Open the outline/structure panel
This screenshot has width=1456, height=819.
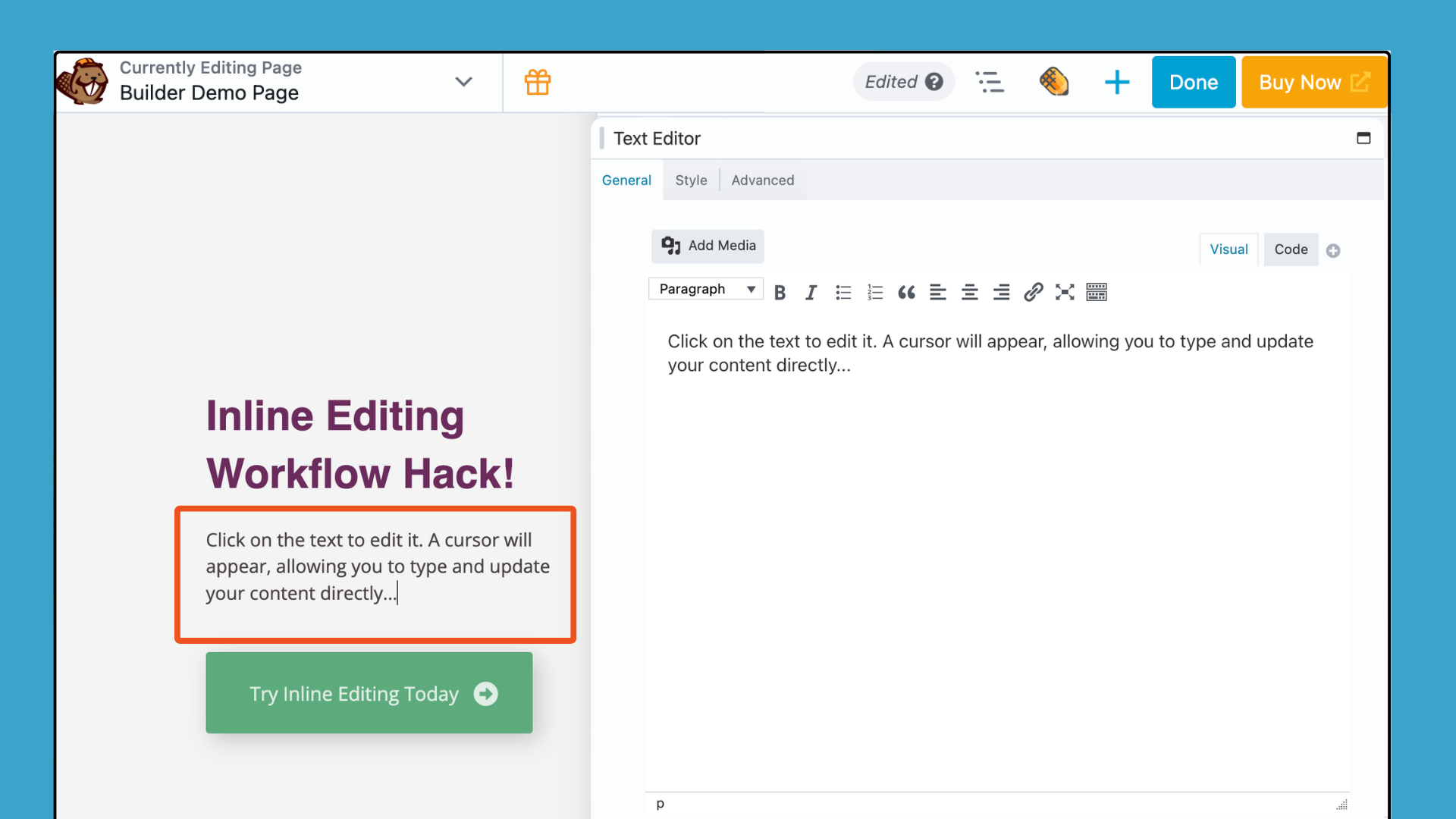click(990, 82)
